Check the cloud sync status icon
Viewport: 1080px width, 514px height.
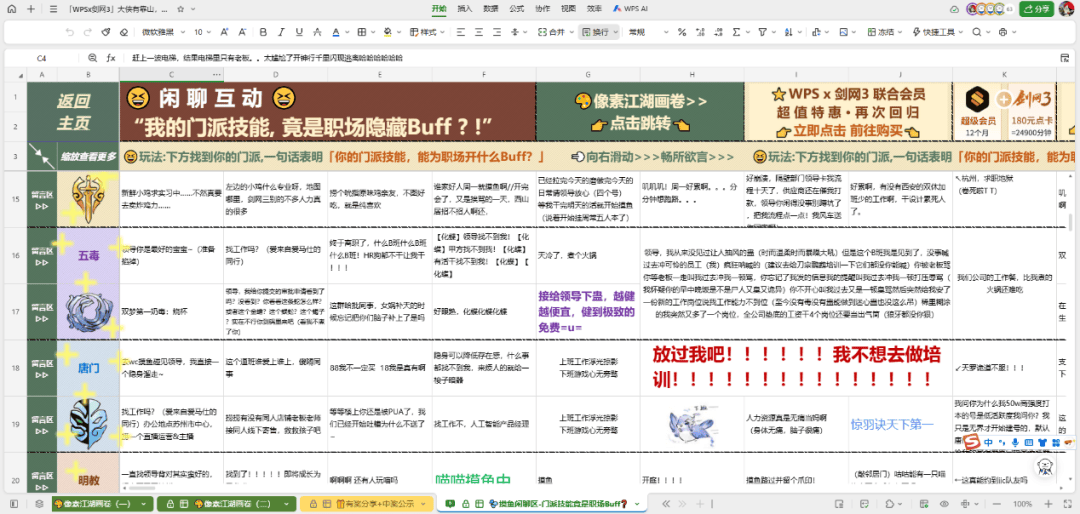point(955,9)
